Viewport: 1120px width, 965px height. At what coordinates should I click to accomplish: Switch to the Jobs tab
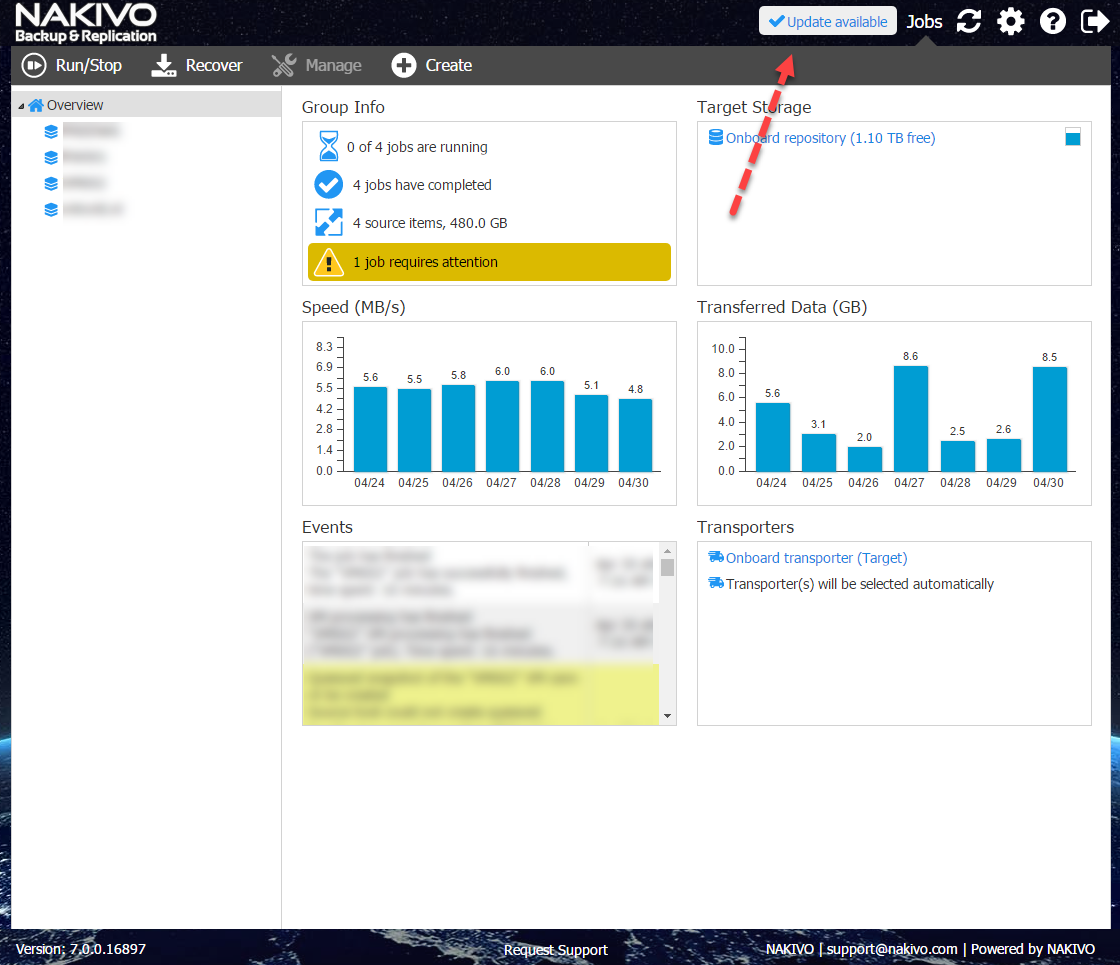pyautogui.click(x=924, y=21)
